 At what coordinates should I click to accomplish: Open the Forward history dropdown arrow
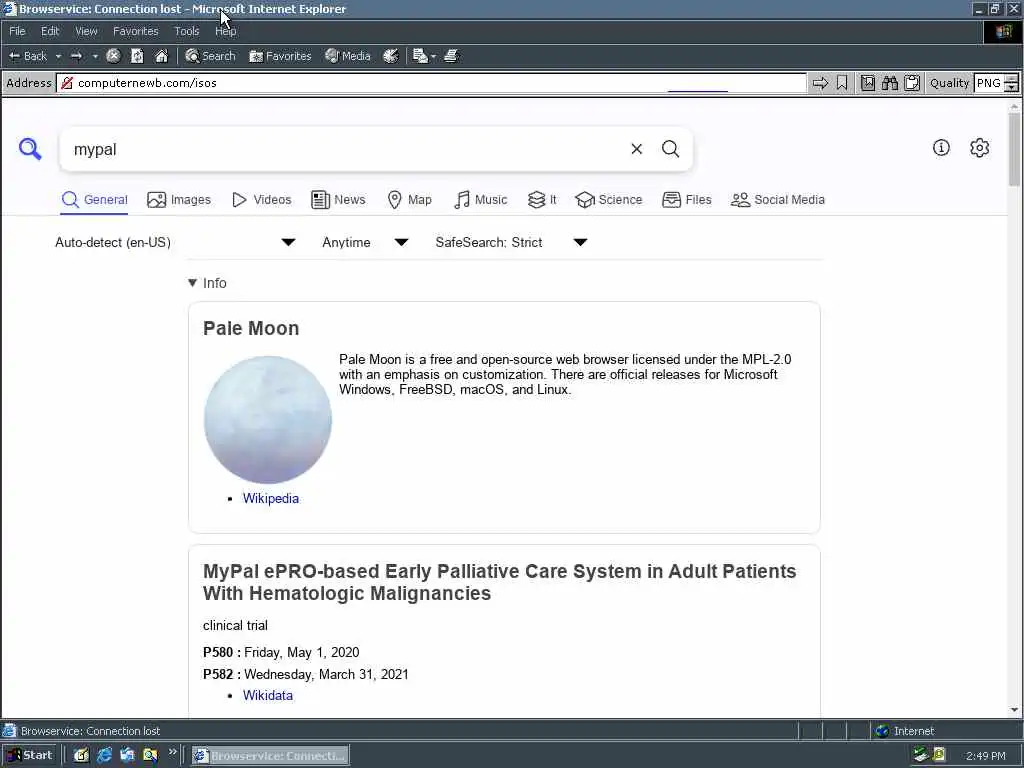click(x=95, y=56)
